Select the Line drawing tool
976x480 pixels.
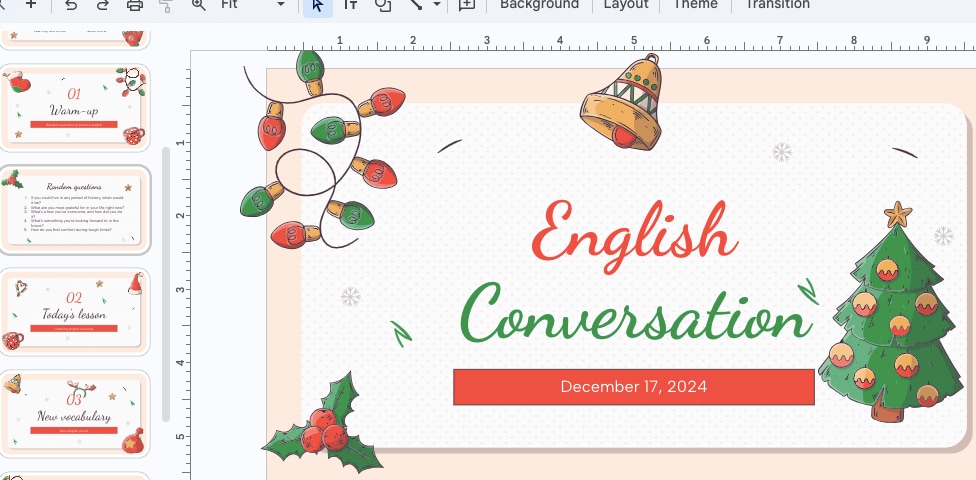click(x=415, y=4)
